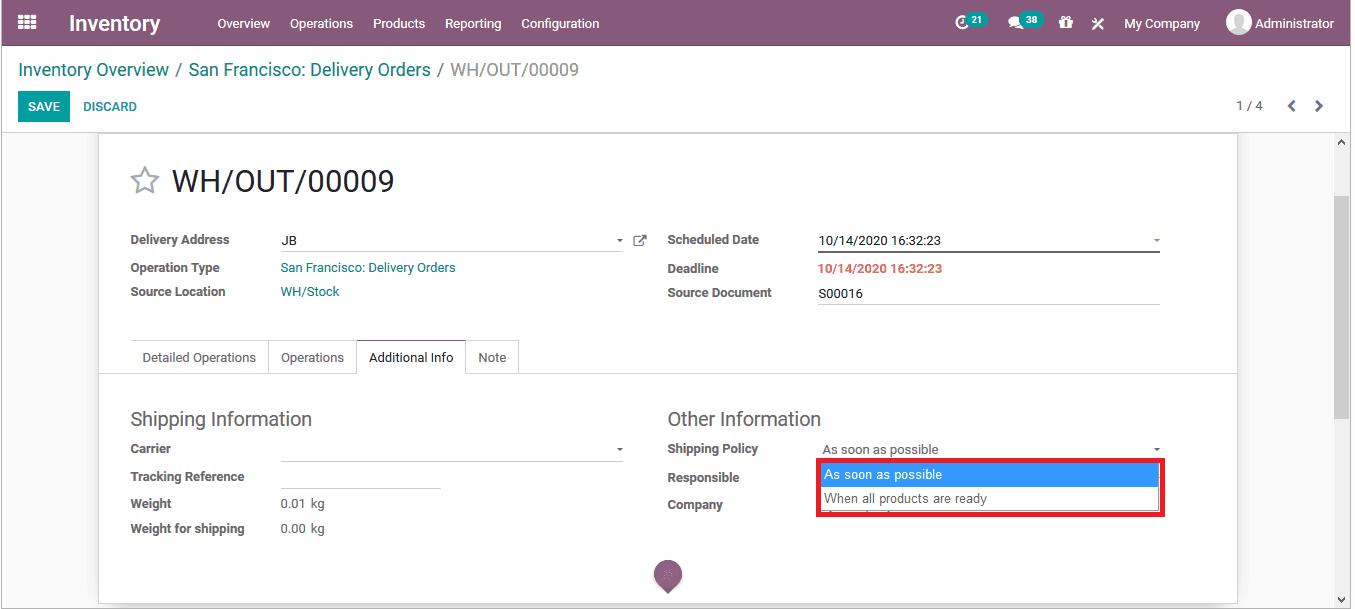Click the Deadline value 10/14/2020 16:32:23
1355x609 pixels.
(880, 269)
